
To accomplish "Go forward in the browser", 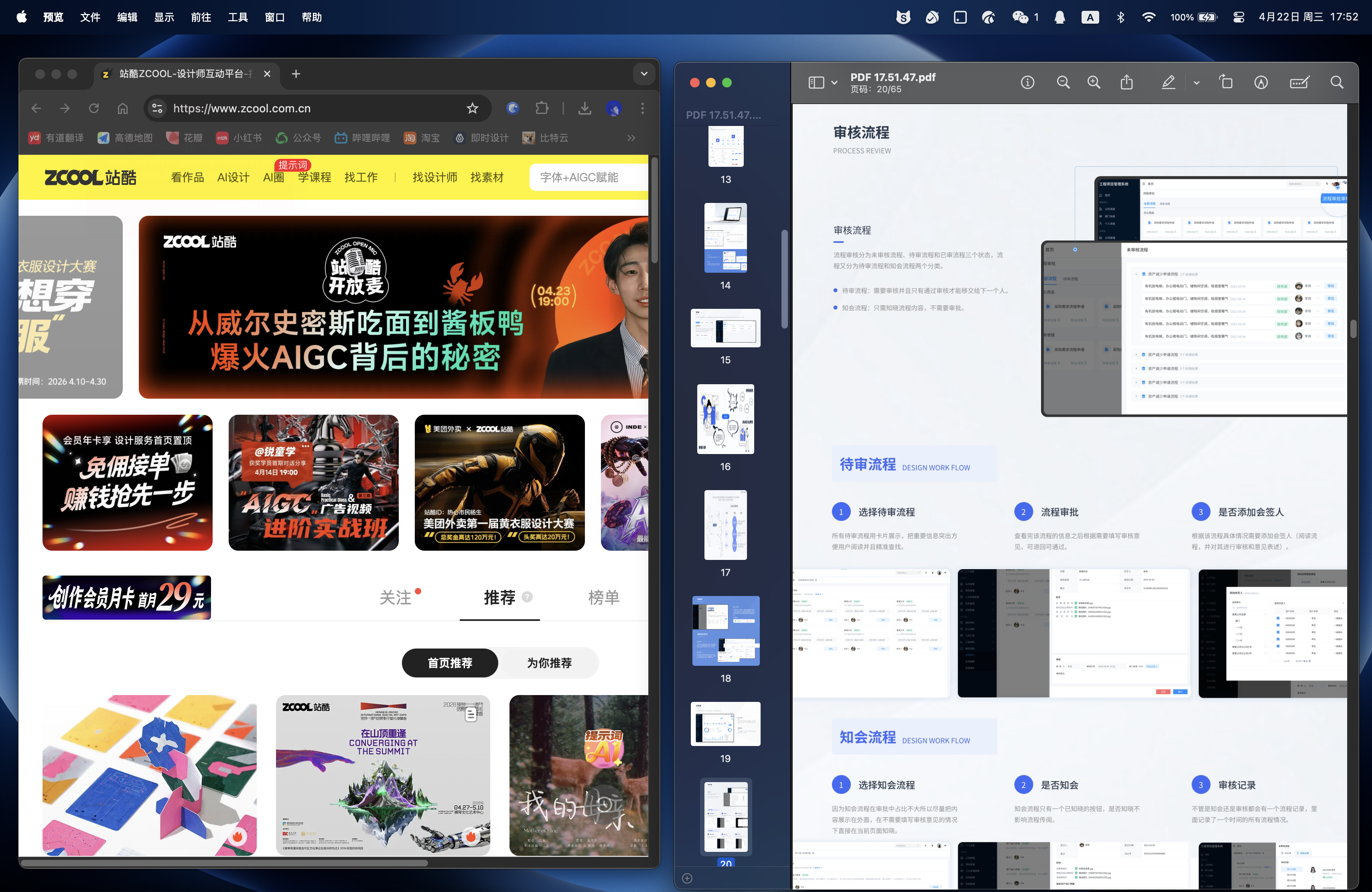I will 65,108.
